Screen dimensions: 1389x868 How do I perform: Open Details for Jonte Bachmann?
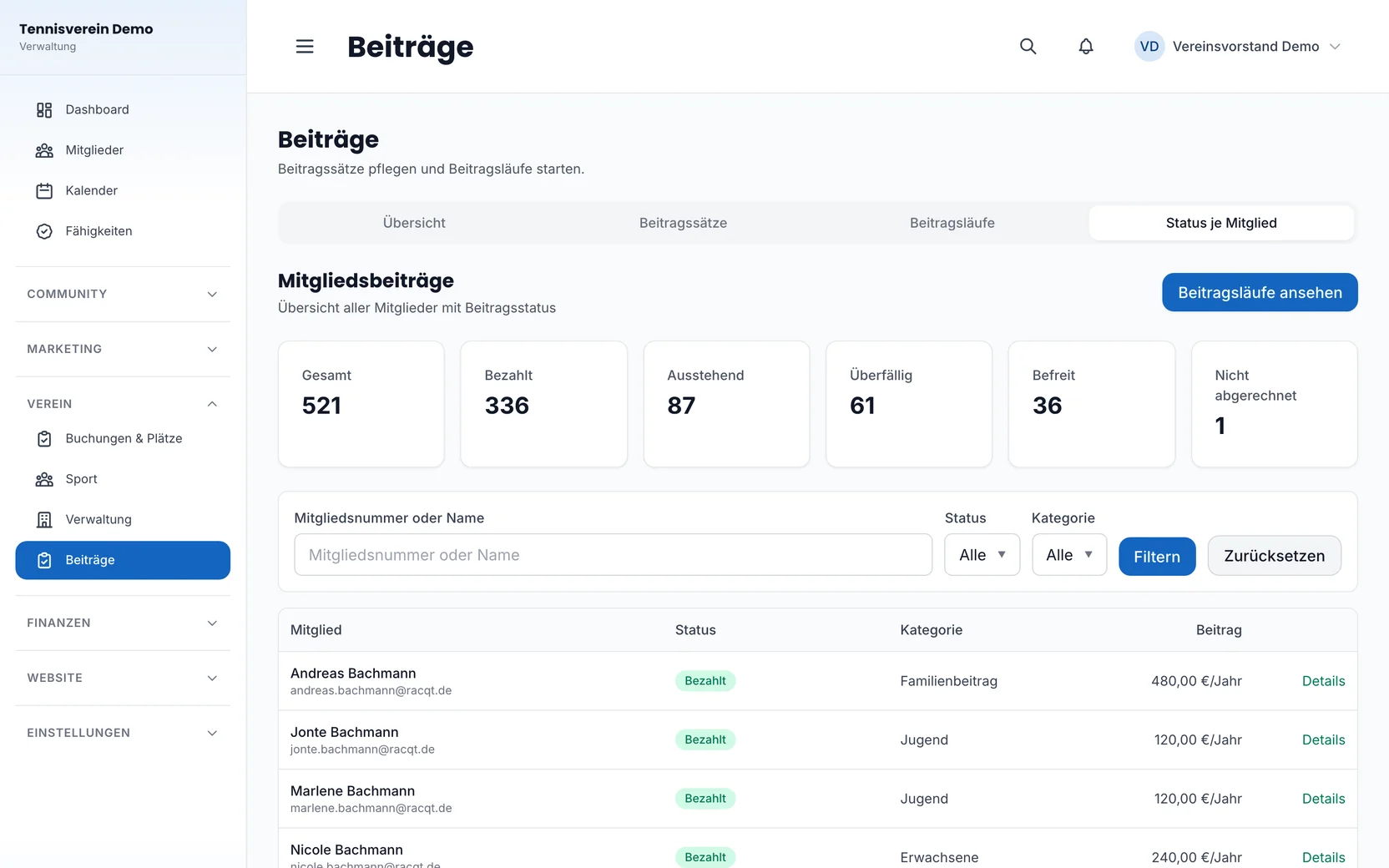1323,740
